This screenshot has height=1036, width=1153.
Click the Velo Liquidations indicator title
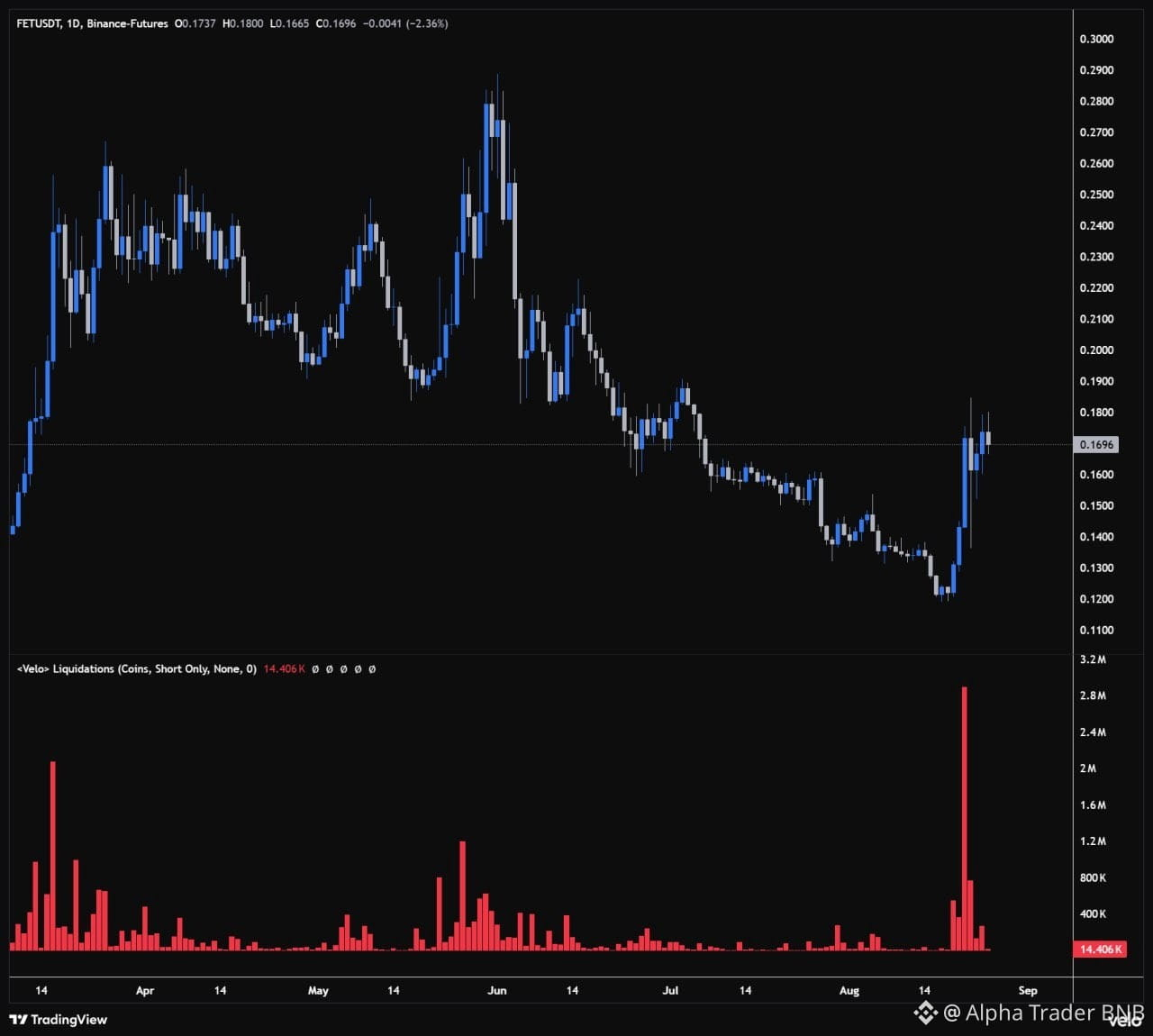[x=137, y=669]
